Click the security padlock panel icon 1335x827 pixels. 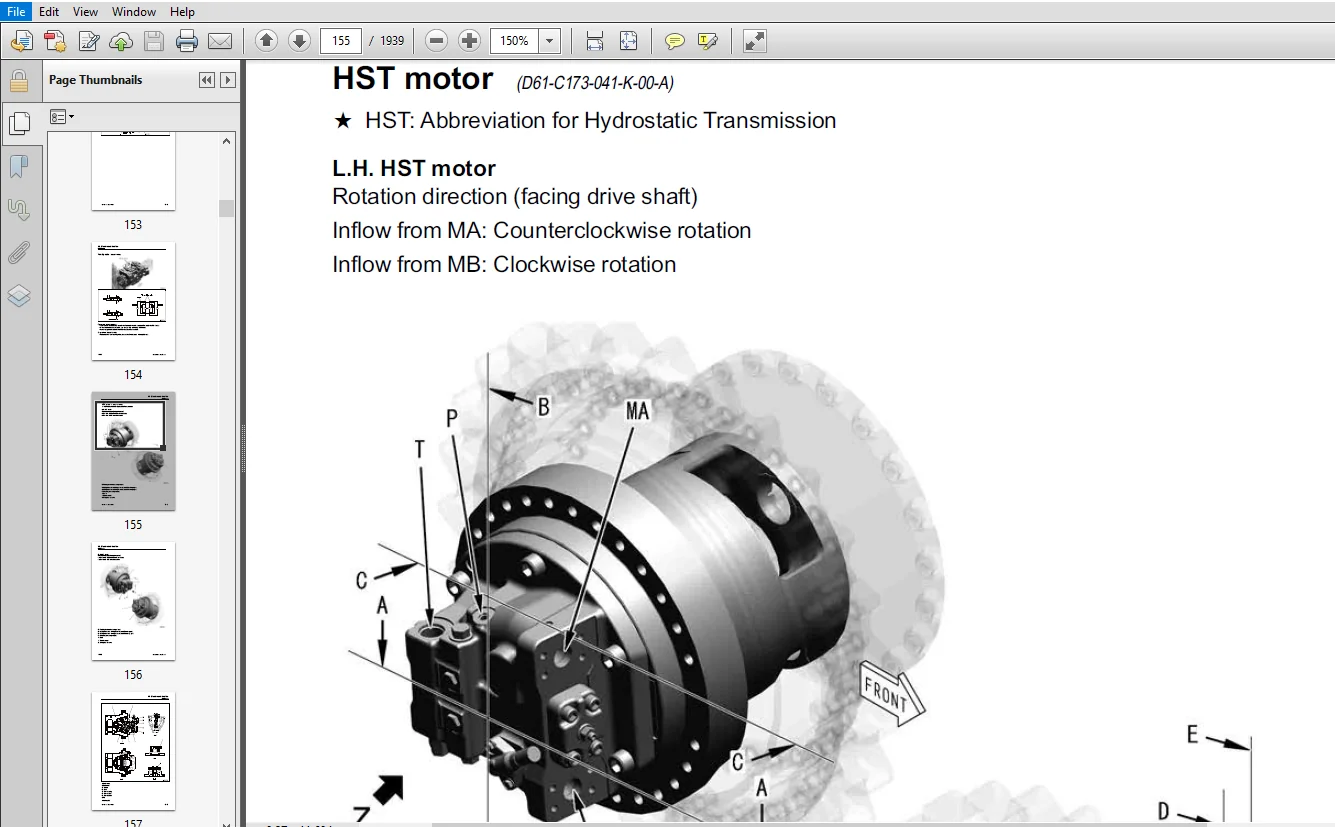pos(19,80)
